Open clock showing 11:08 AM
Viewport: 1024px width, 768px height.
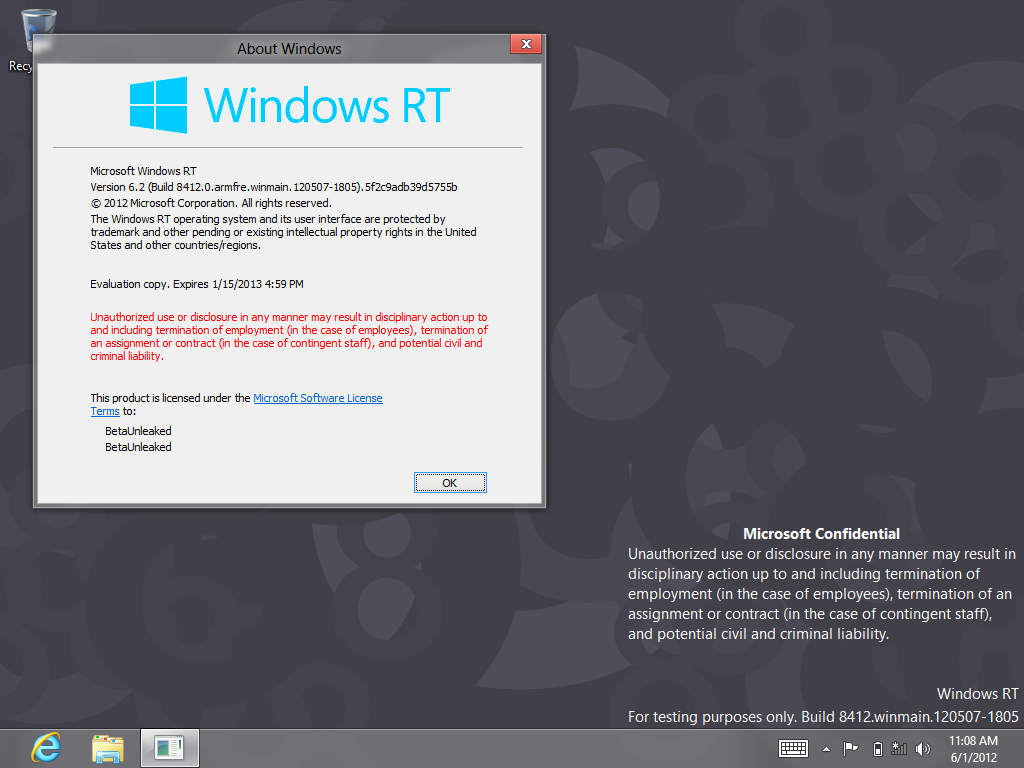[973, 748]
